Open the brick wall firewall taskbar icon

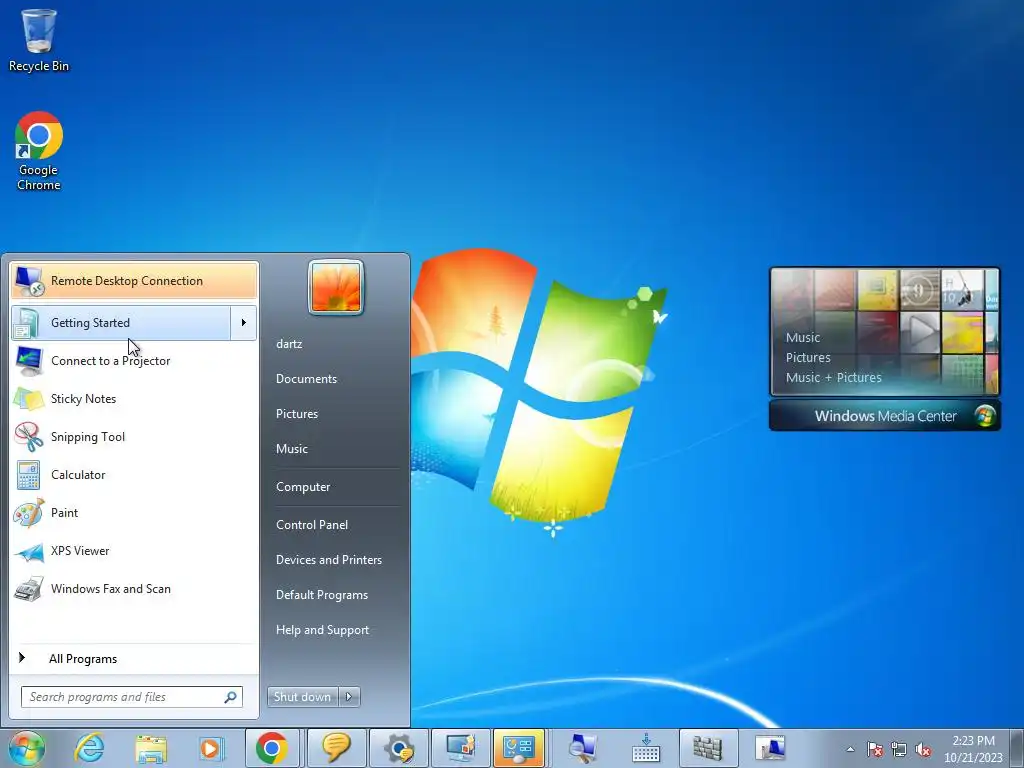[x=708, y=748]
